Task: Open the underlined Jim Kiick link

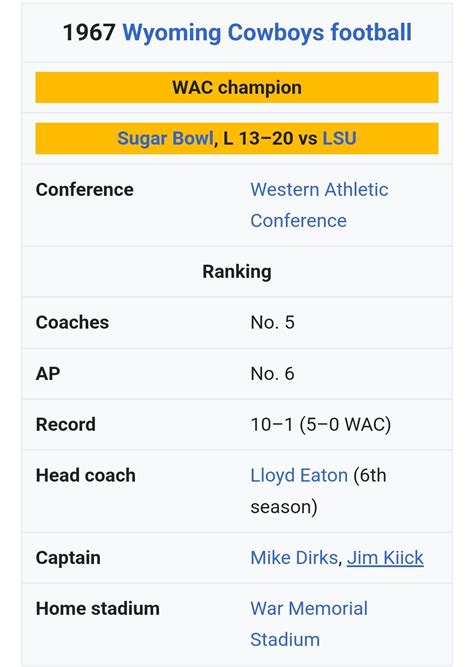Action: (385, 558)
